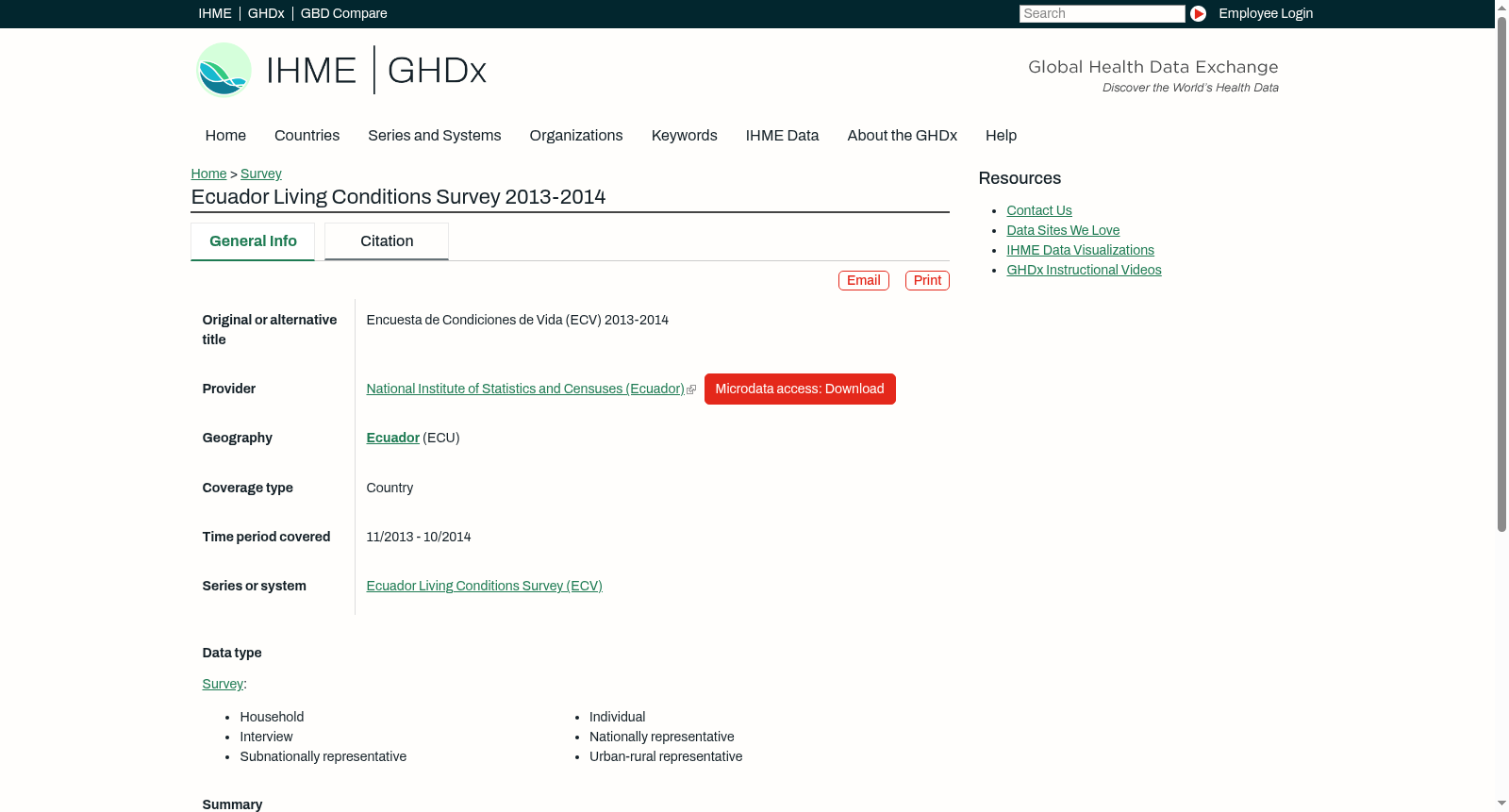The width and height of the screenshot is (1509, 812).
Task: Click the 'Nationally representative' list item
Action: [x=662, y=737]
